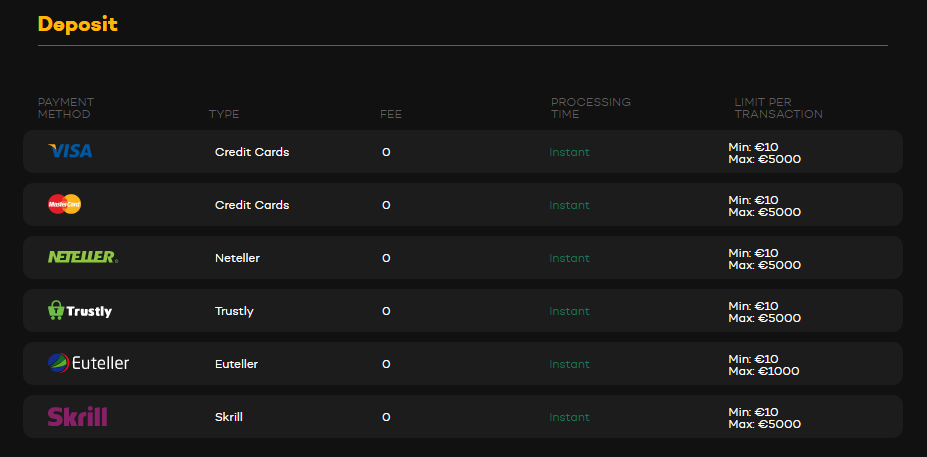The image size is (927, 457).
Task: Click the Processing Time column header
Action: (591, 108)
